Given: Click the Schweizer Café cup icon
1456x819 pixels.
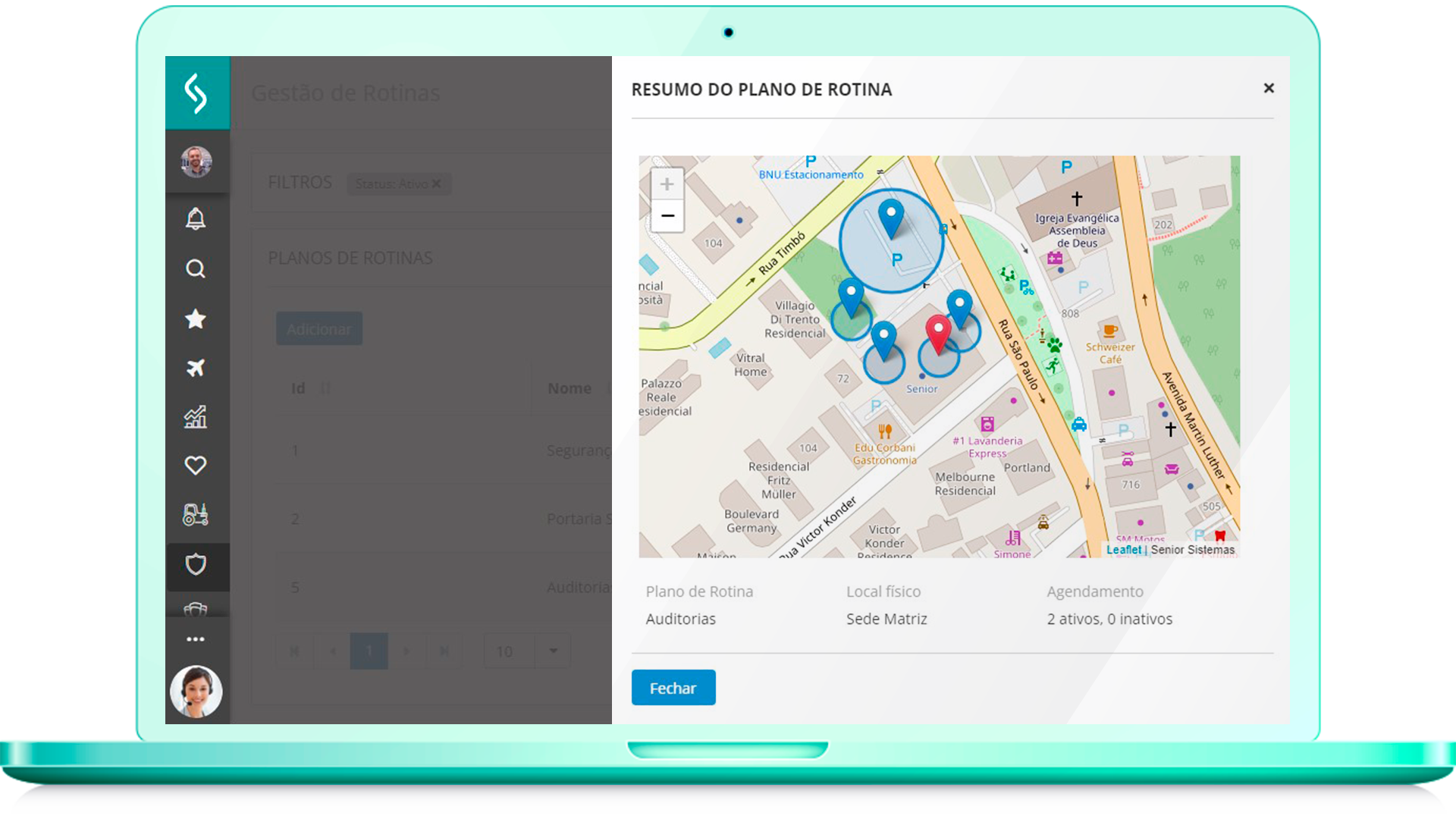Looking at the screenshot, I should (x=1110, y=331).
